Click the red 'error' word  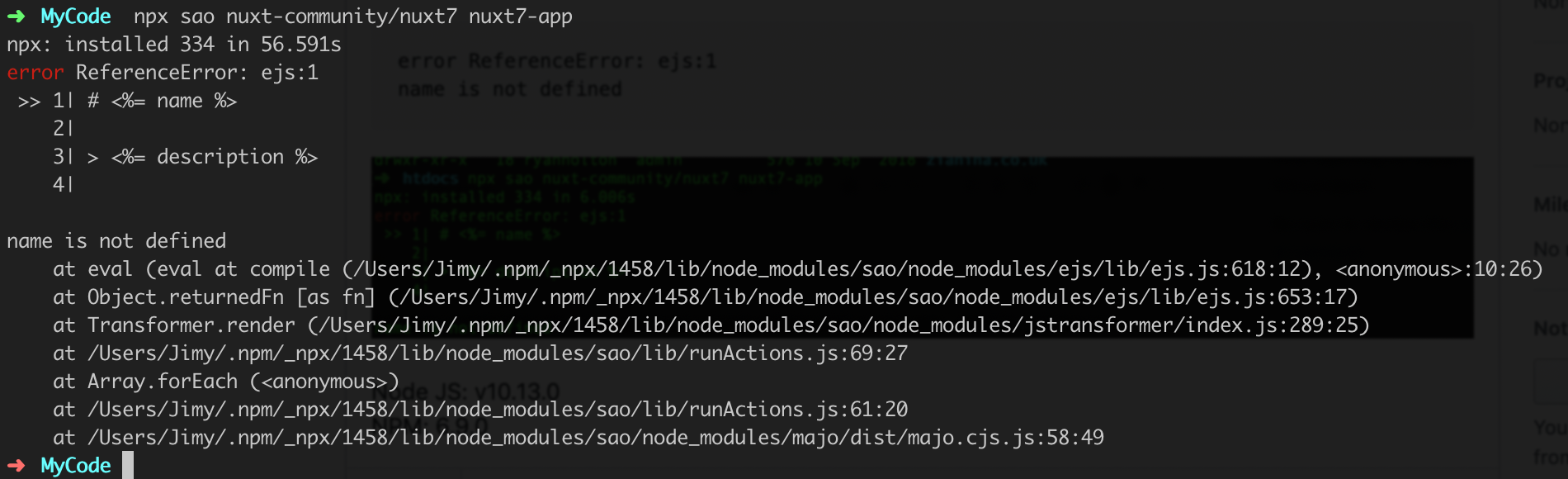point(35,73)
